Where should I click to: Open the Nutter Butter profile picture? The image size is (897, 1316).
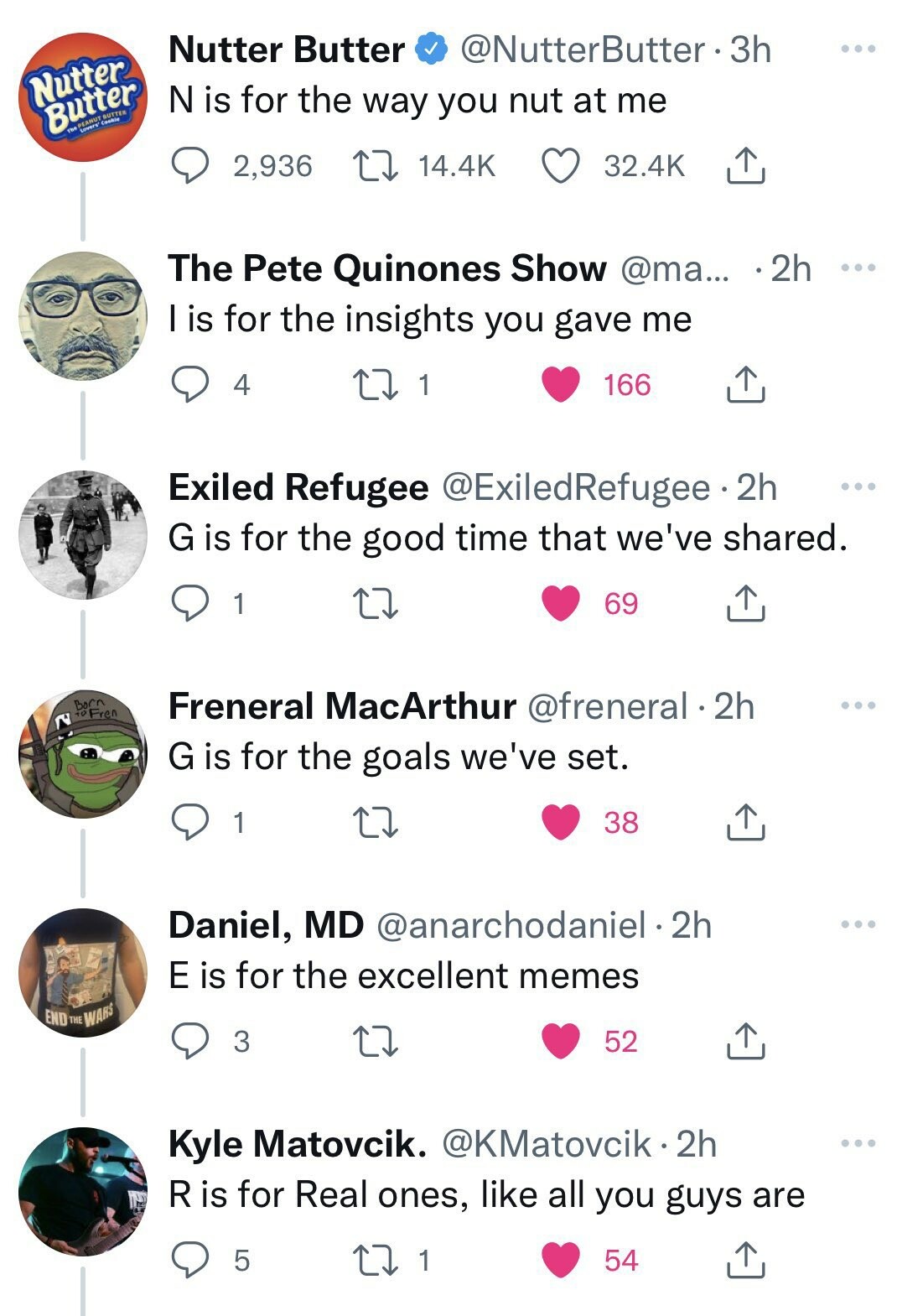click(83, 97)
